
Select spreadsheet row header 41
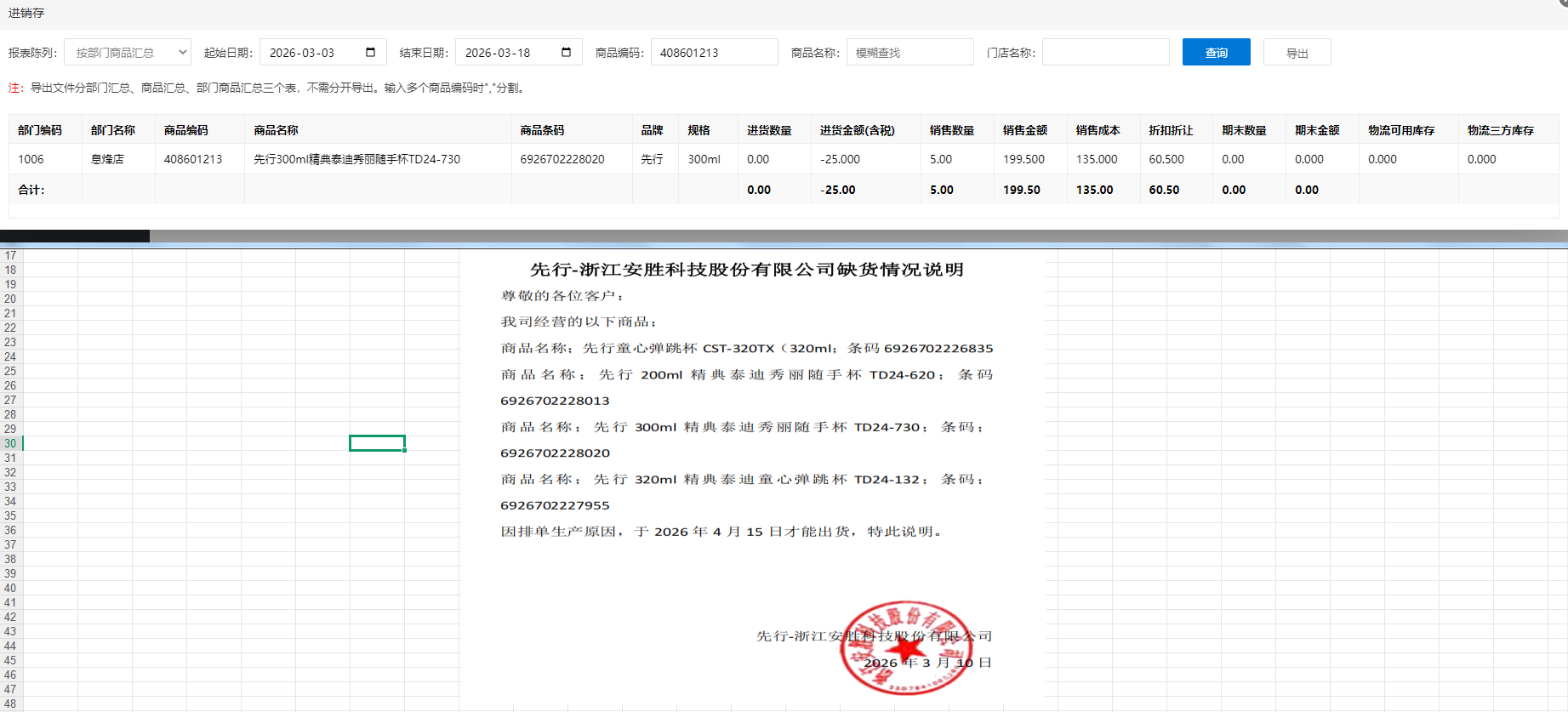point(10,602)
